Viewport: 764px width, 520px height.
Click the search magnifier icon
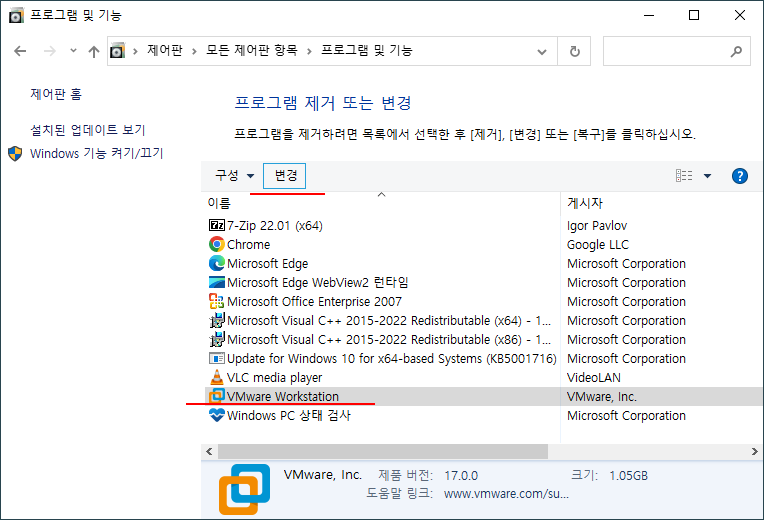(x=736, y=51)
